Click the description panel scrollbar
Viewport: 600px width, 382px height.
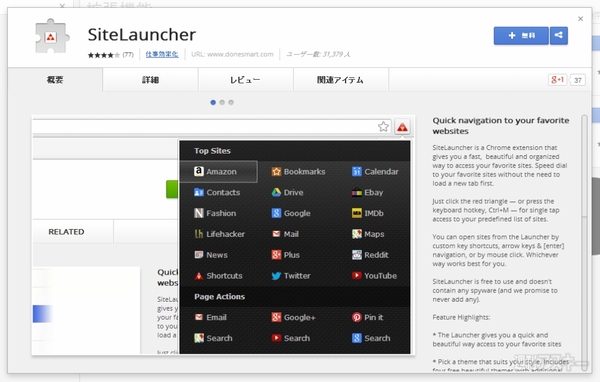click(x=584, y=242)
